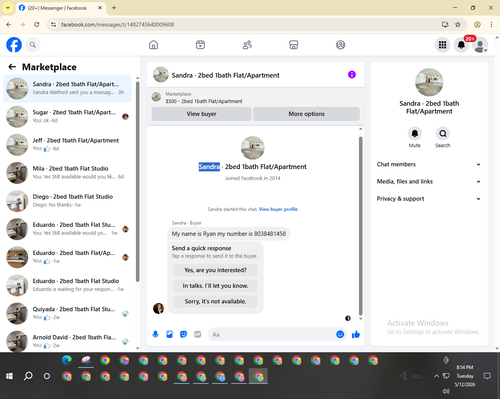Image resolution: width=500 pixels, height=399 pixels.
Task: Open Arnold David - 2bed 1bath chat
Action: coord(67,341)
